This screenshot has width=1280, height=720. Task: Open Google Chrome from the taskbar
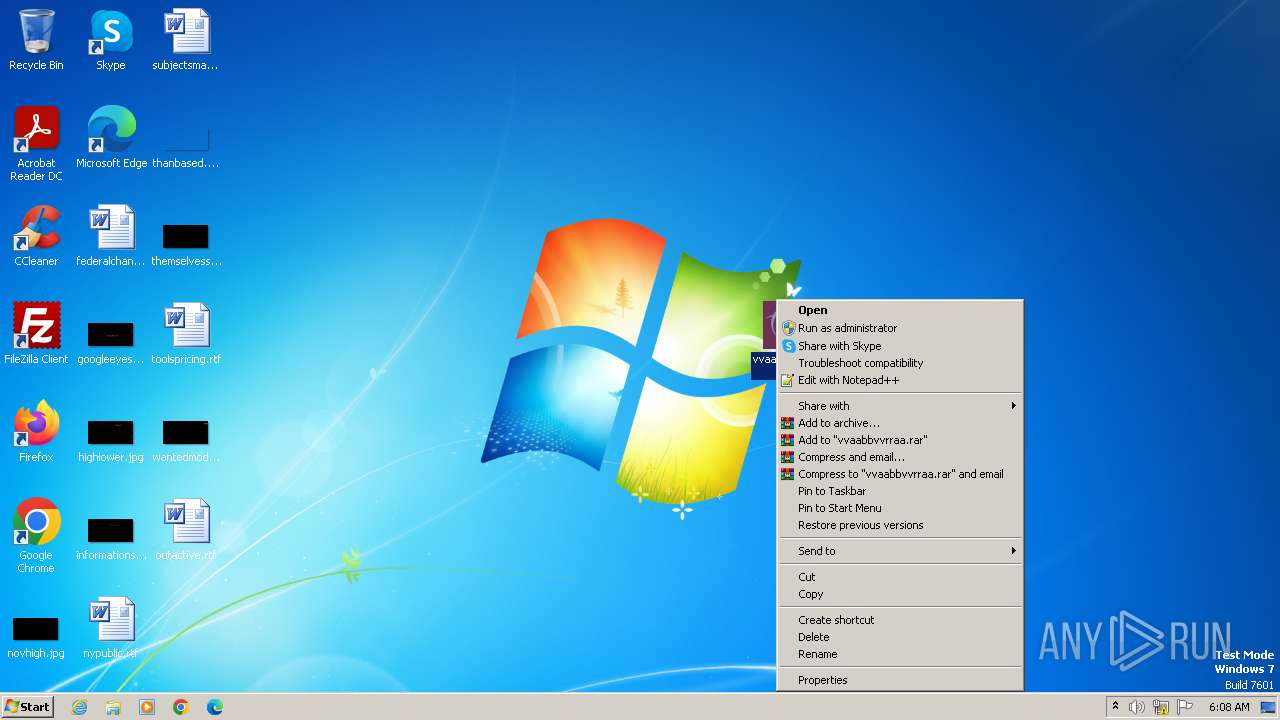click(181, 707)
